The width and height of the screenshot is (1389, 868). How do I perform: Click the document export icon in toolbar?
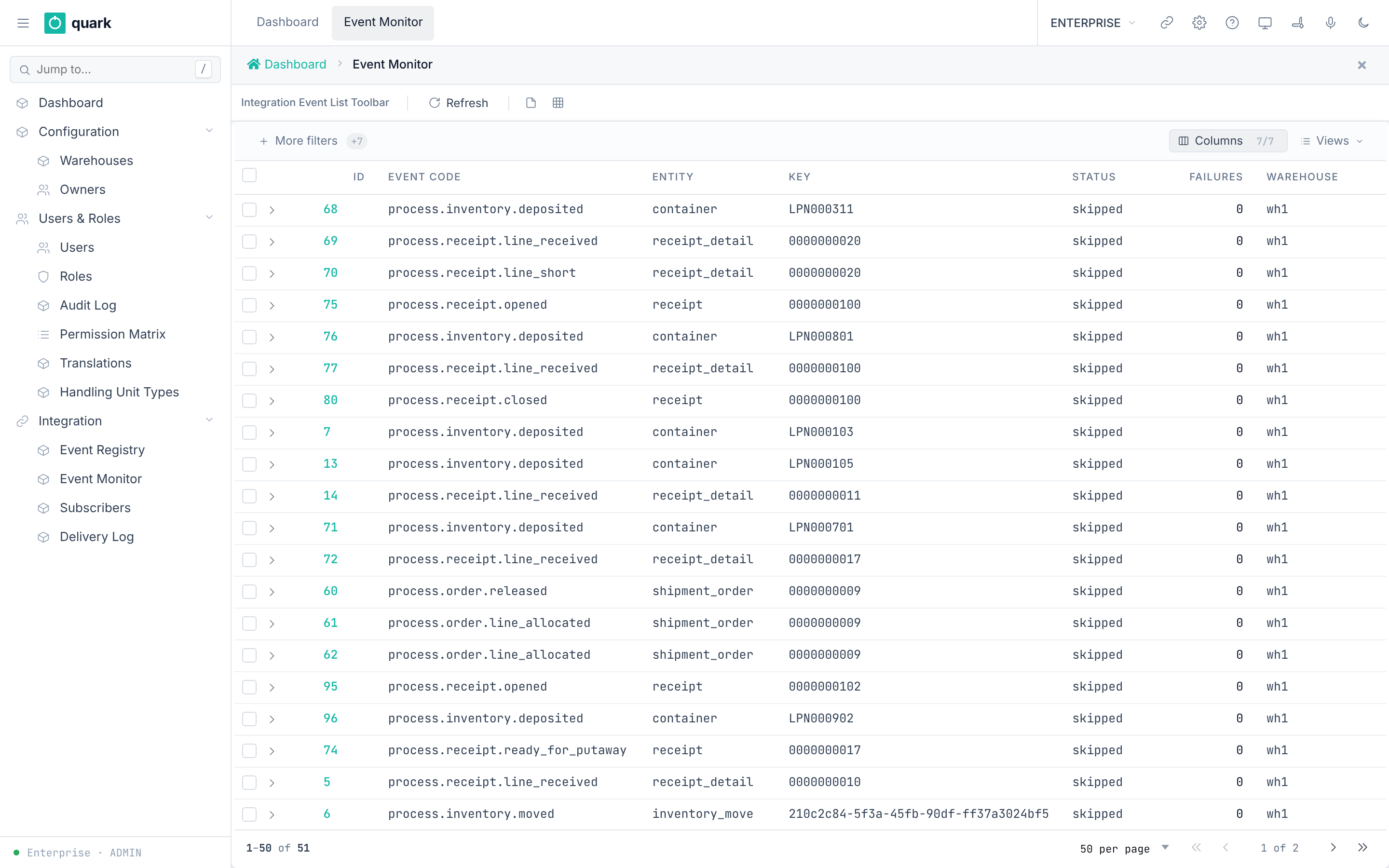(531, 103)
